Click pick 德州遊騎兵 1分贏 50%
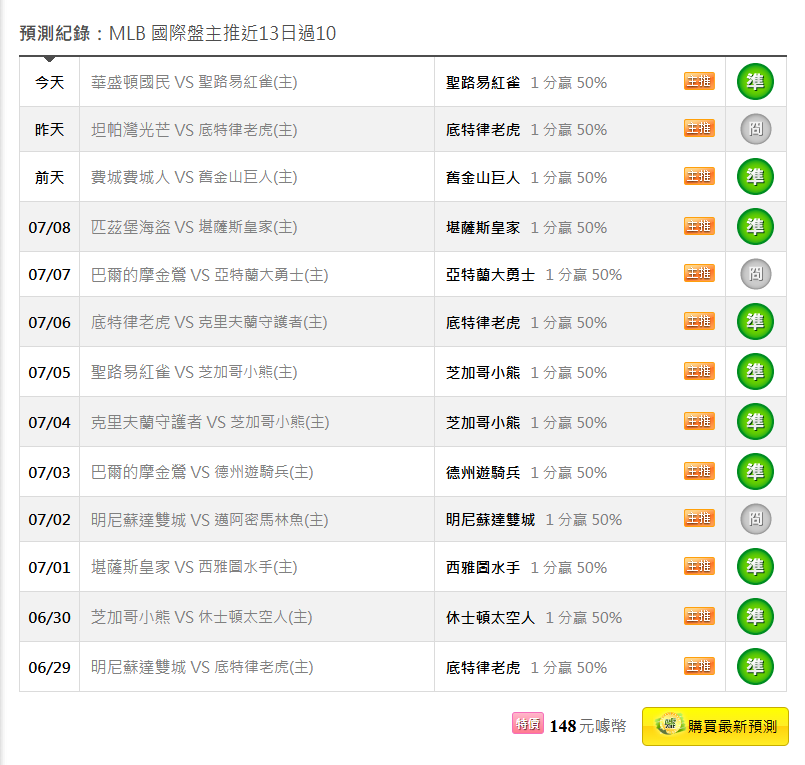805x765 pixels. point(526,472)
